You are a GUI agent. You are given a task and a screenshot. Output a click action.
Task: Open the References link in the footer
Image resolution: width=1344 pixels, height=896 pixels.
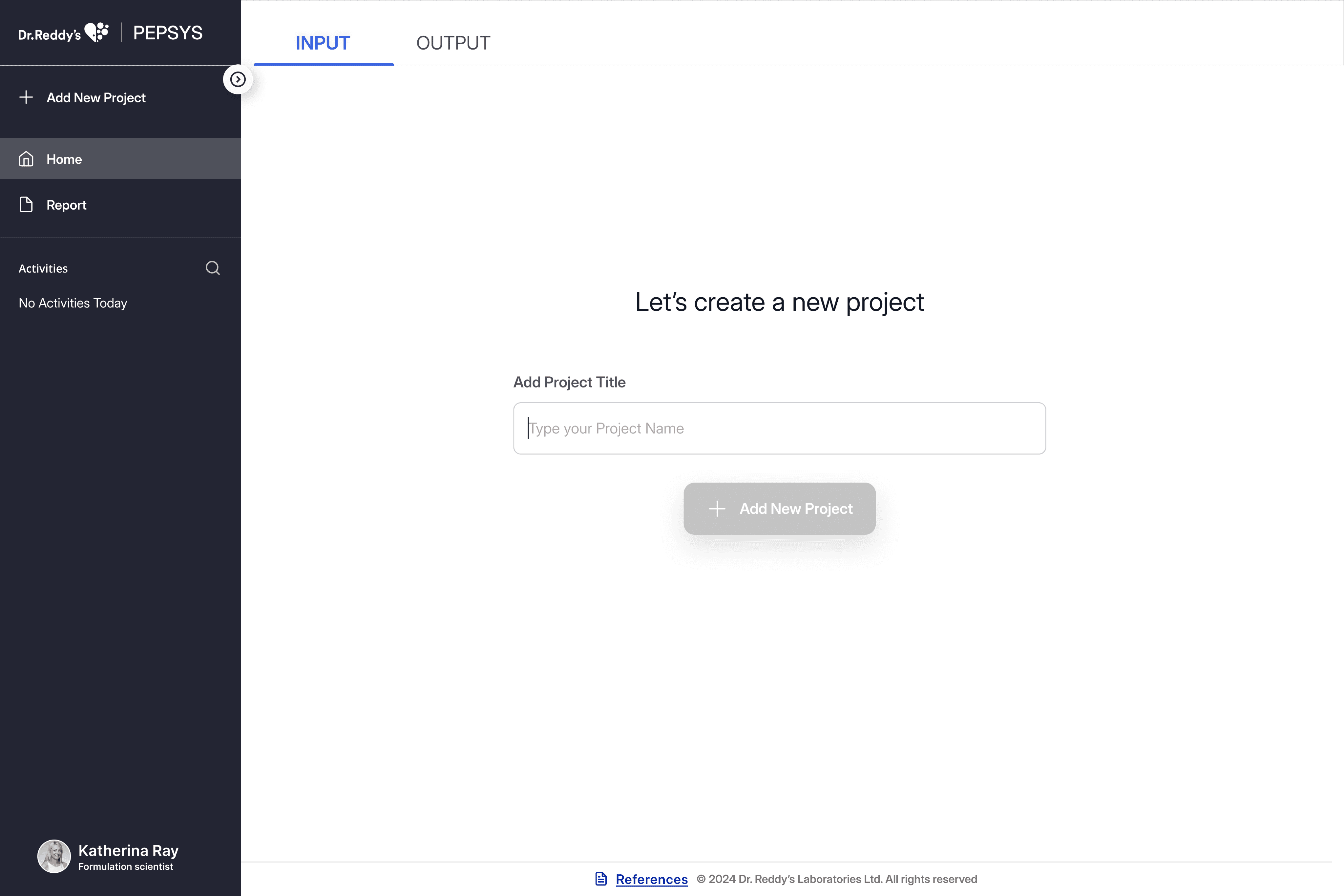[x=651, y=879]
